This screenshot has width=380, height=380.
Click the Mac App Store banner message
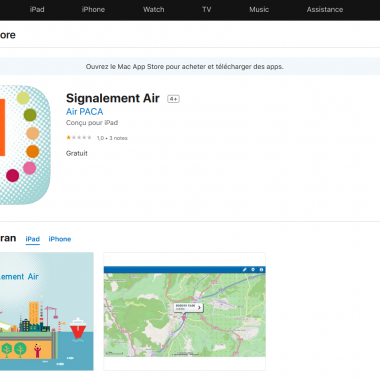point(184,66)
